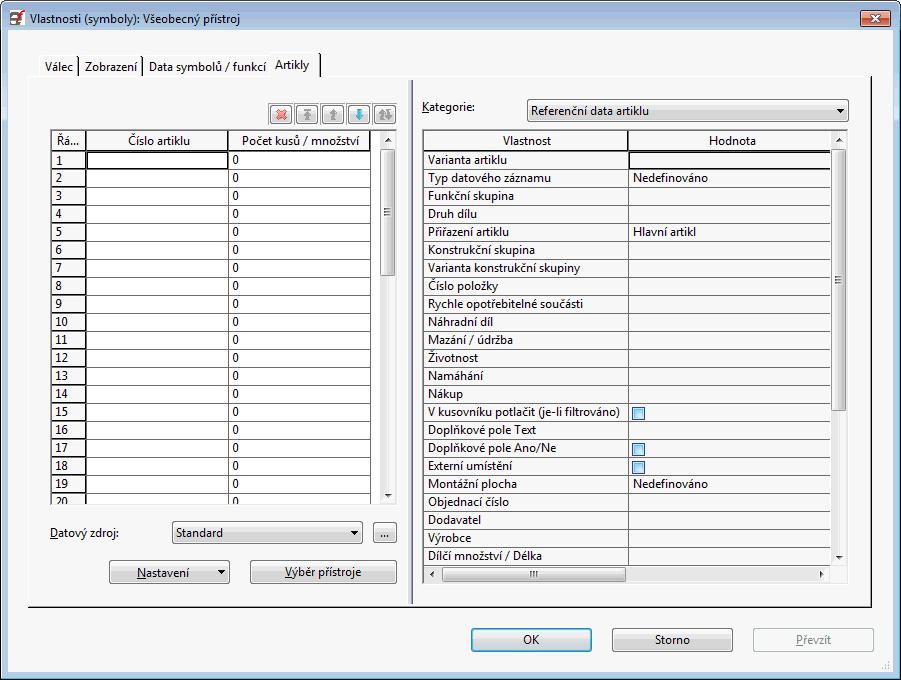Screen dimensions: 901x680
Task: Select row number 5 in article list
Action: (x=68, y=232)
